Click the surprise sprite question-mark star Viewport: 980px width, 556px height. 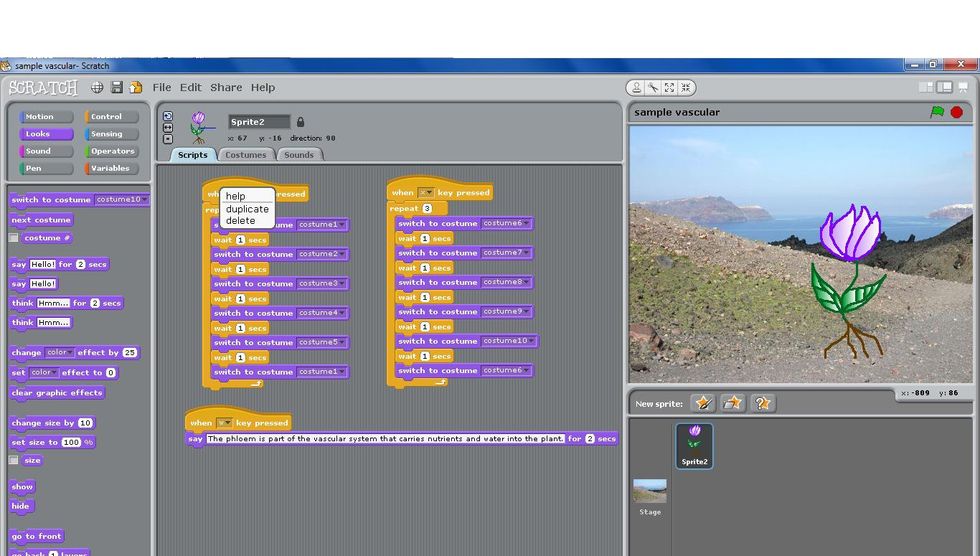point(762,403)
